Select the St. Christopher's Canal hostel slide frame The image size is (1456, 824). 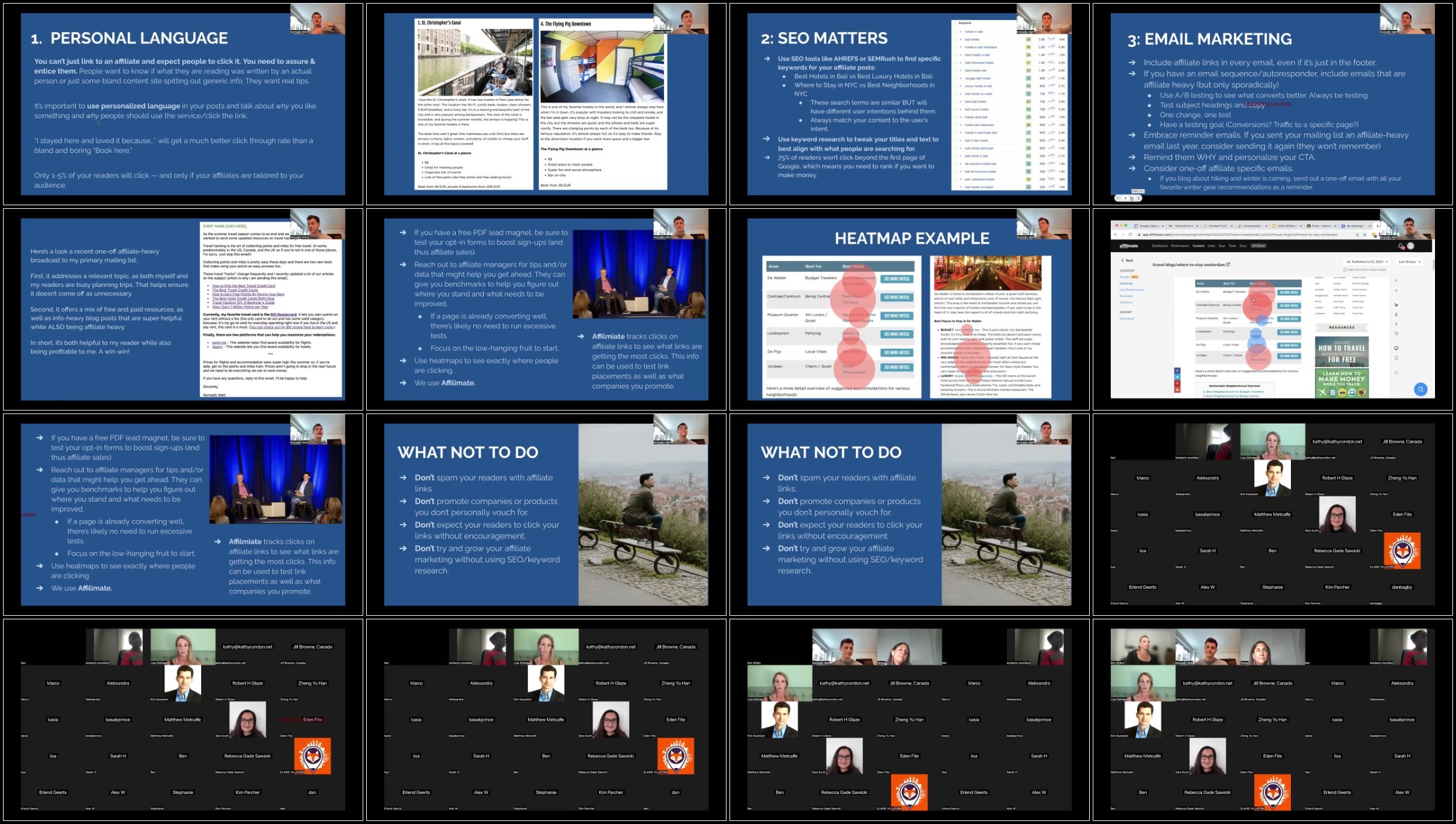[x=546, y=104]
